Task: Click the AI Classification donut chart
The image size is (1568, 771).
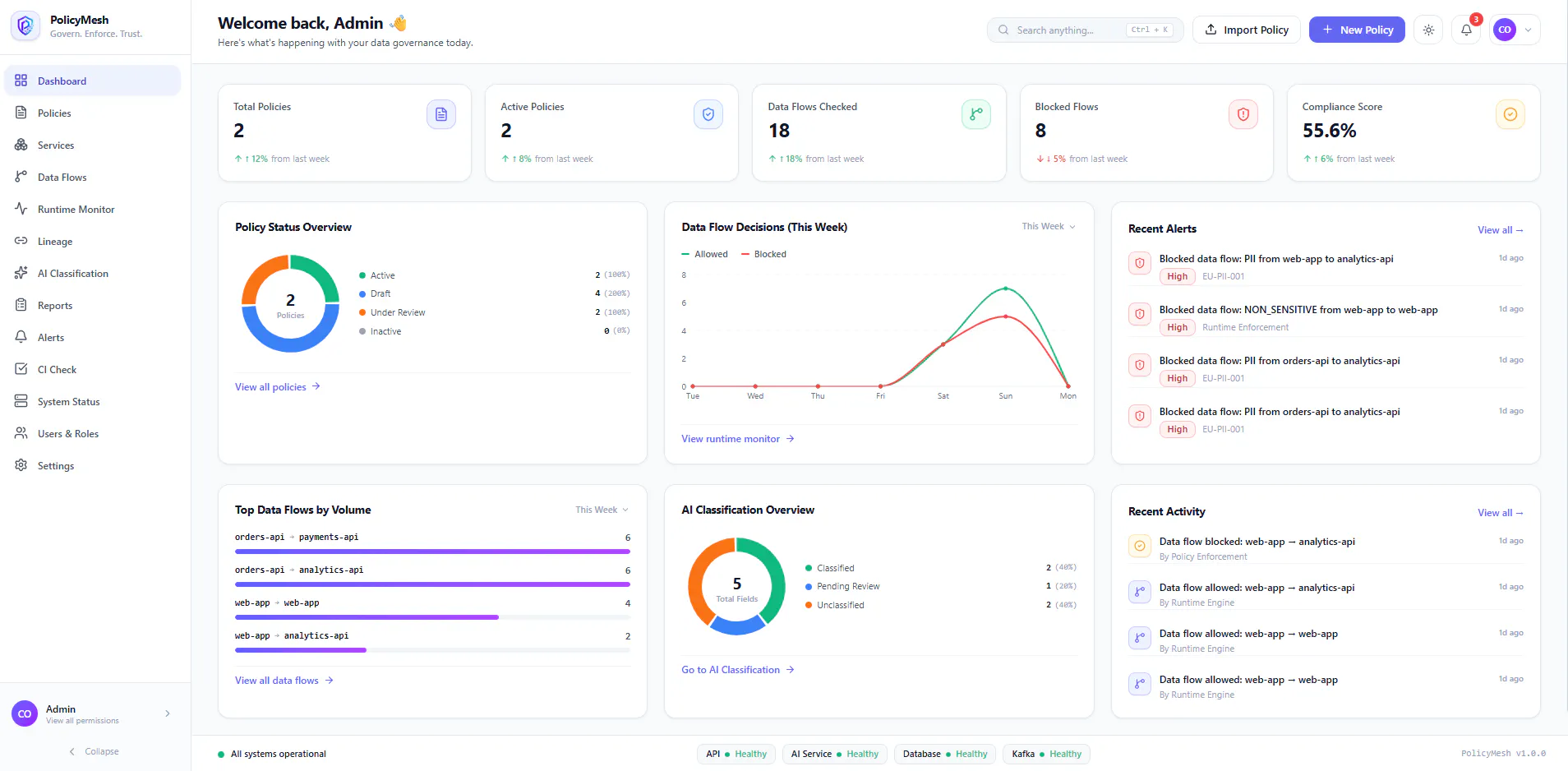Action: click(736, 586)
